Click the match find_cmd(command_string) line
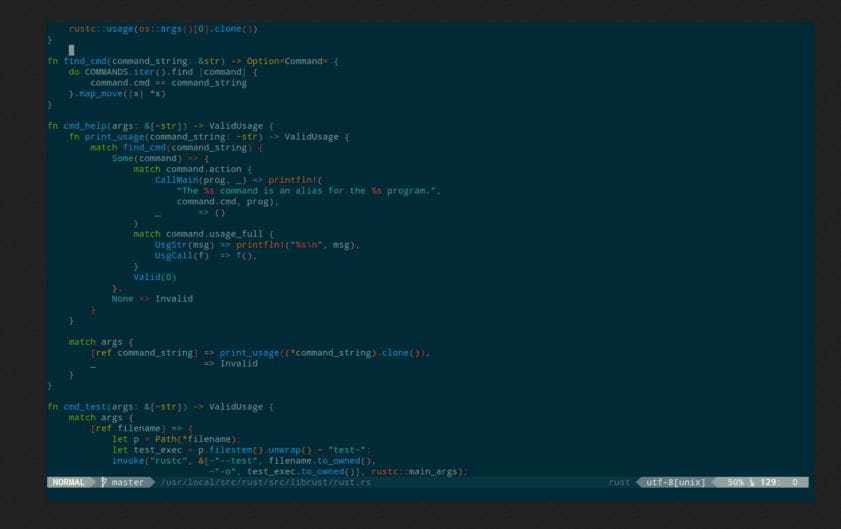This screenshot has height=529, width=841. pos(176,148)
